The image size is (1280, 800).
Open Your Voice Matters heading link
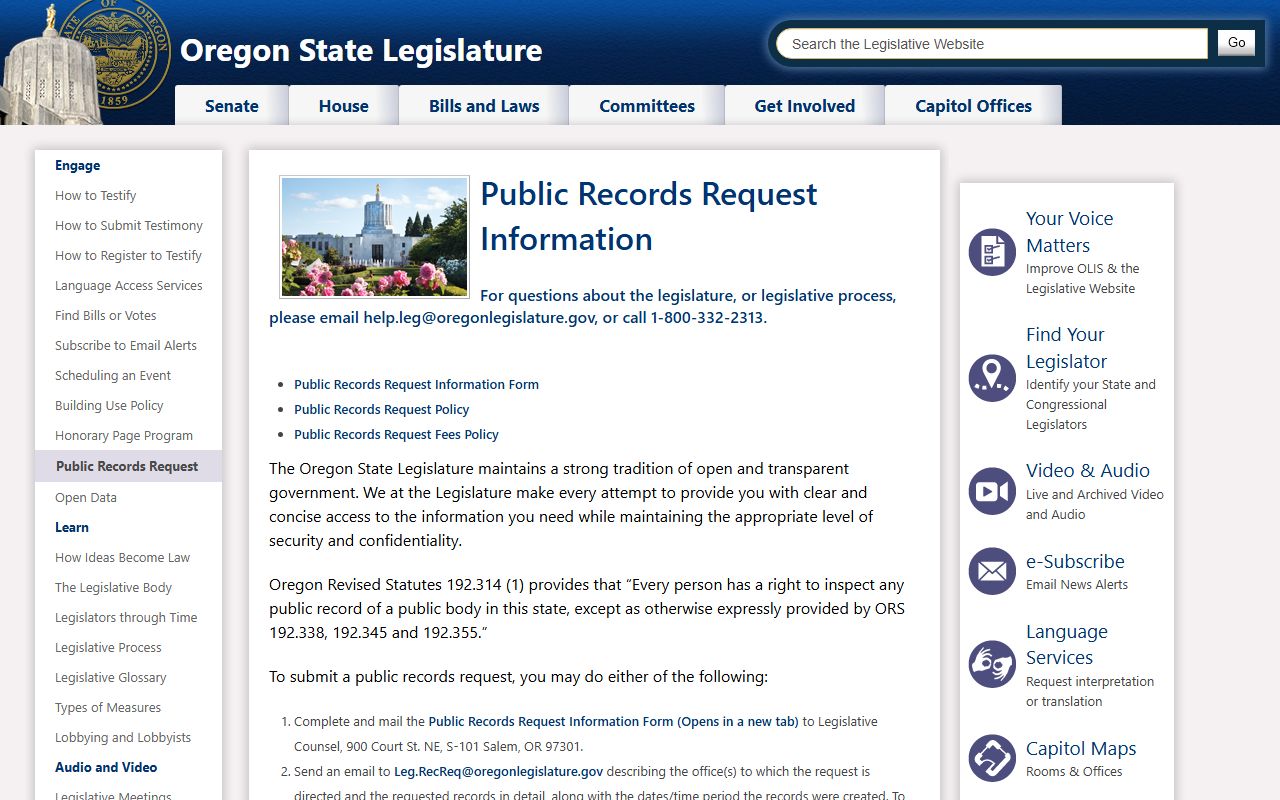1069,232
